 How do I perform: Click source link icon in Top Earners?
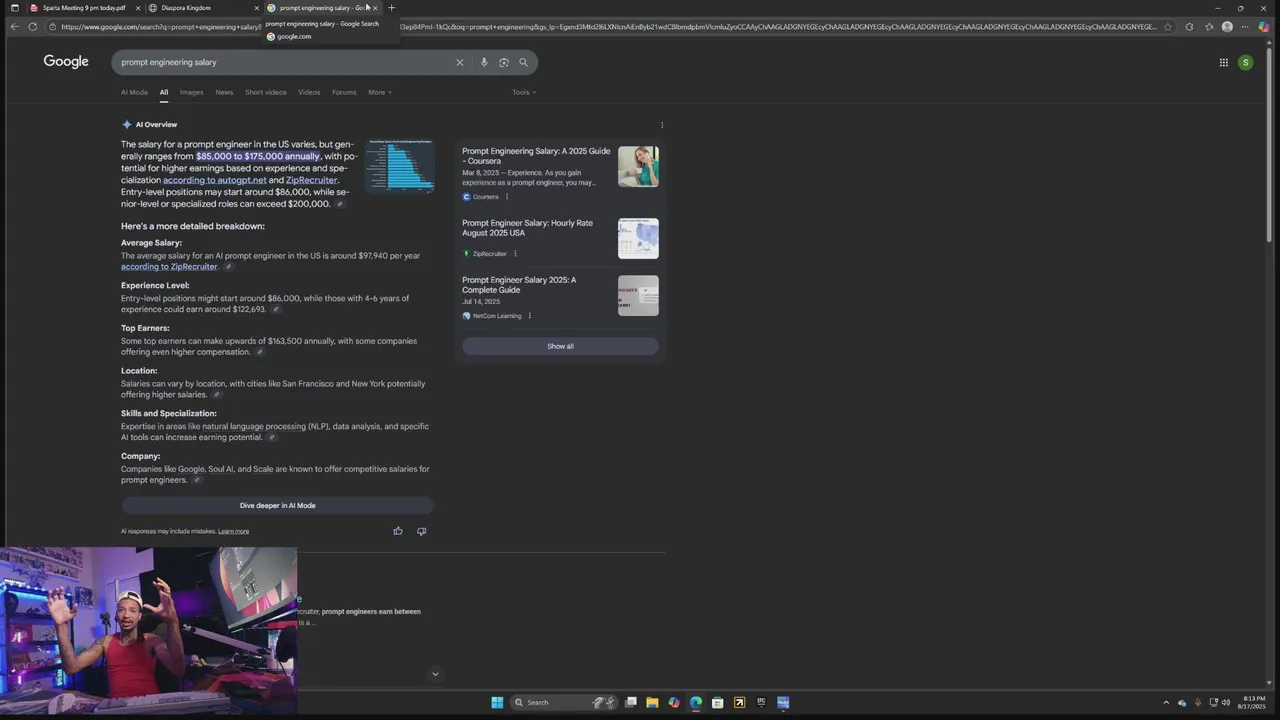260,352
